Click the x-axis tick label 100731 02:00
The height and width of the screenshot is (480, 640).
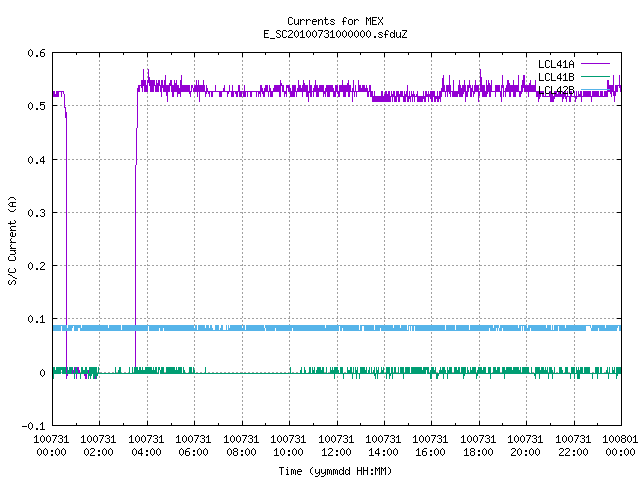(98, 446)
